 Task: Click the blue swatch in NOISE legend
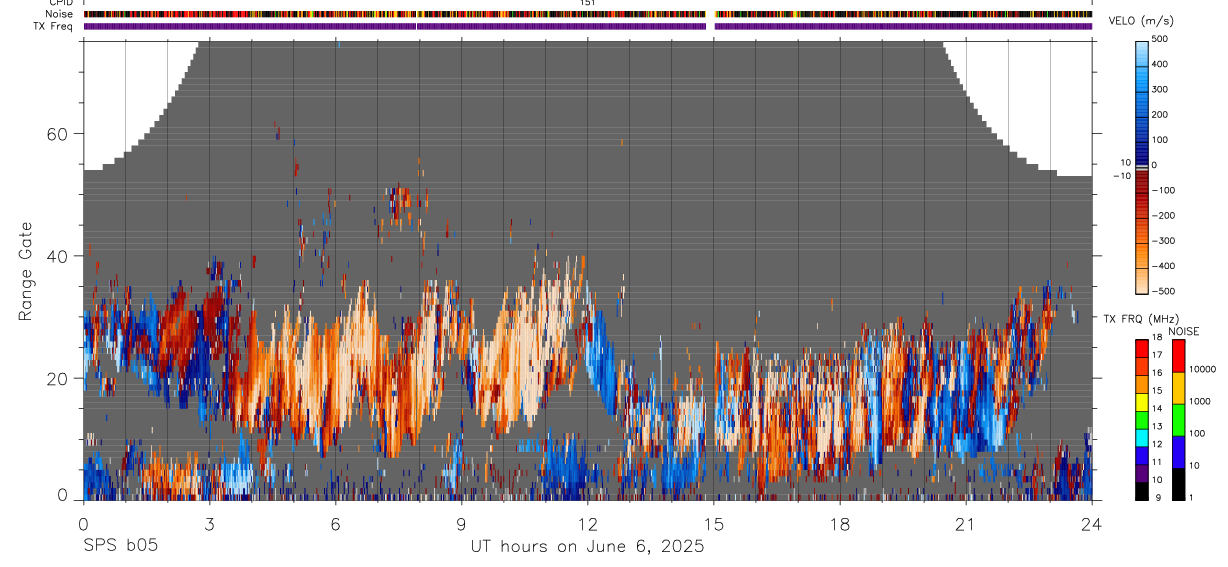1178,452
